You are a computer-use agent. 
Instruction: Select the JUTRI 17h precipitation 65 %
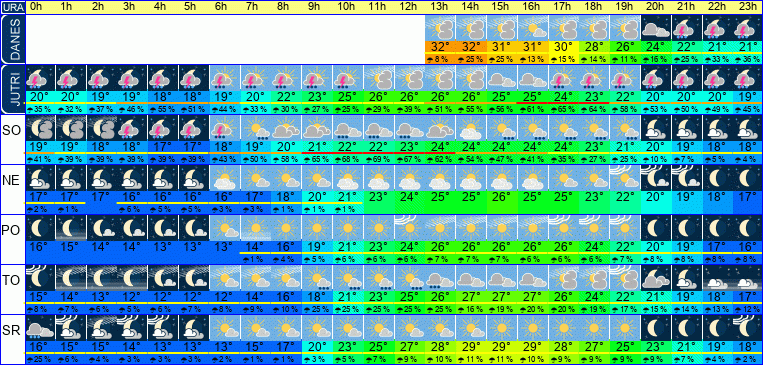[x=564, y=110]
